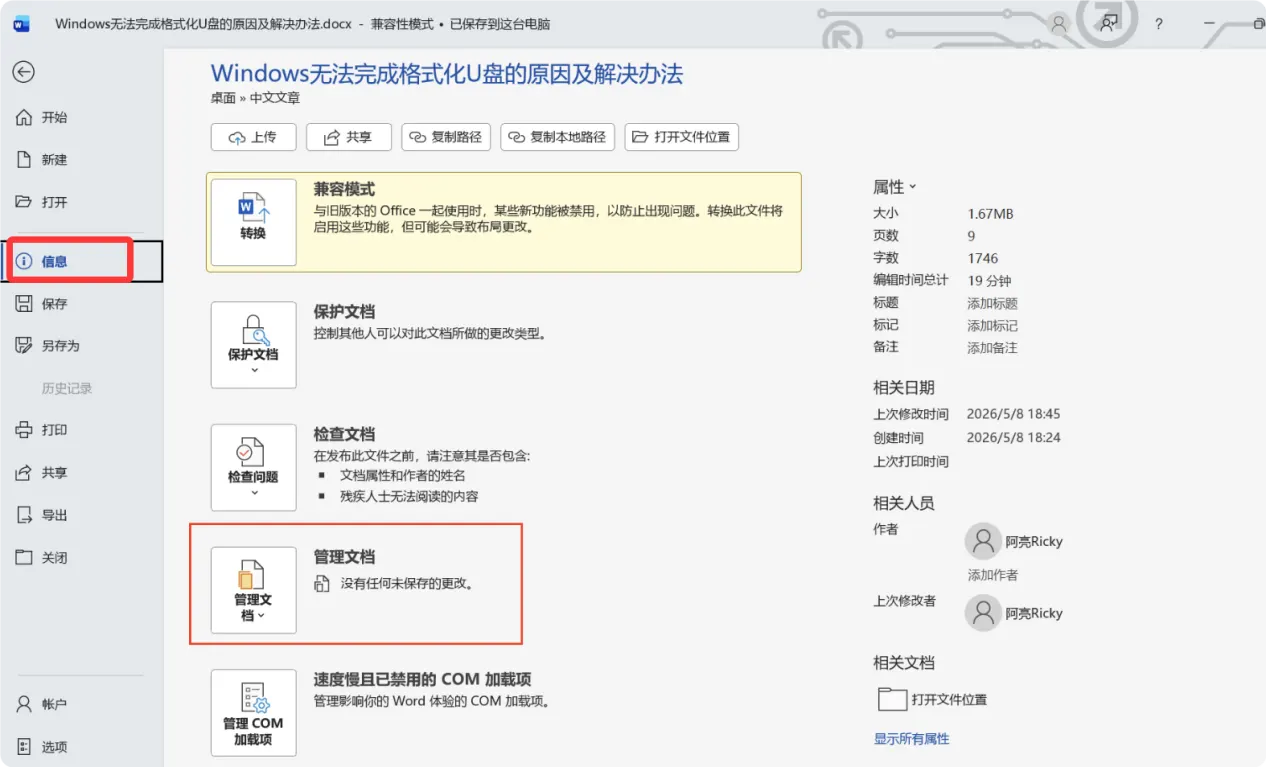1266x767 pixels.
Task: Click the 作者 阿亮Ricky avatar
Action: (x=983, y=541)
